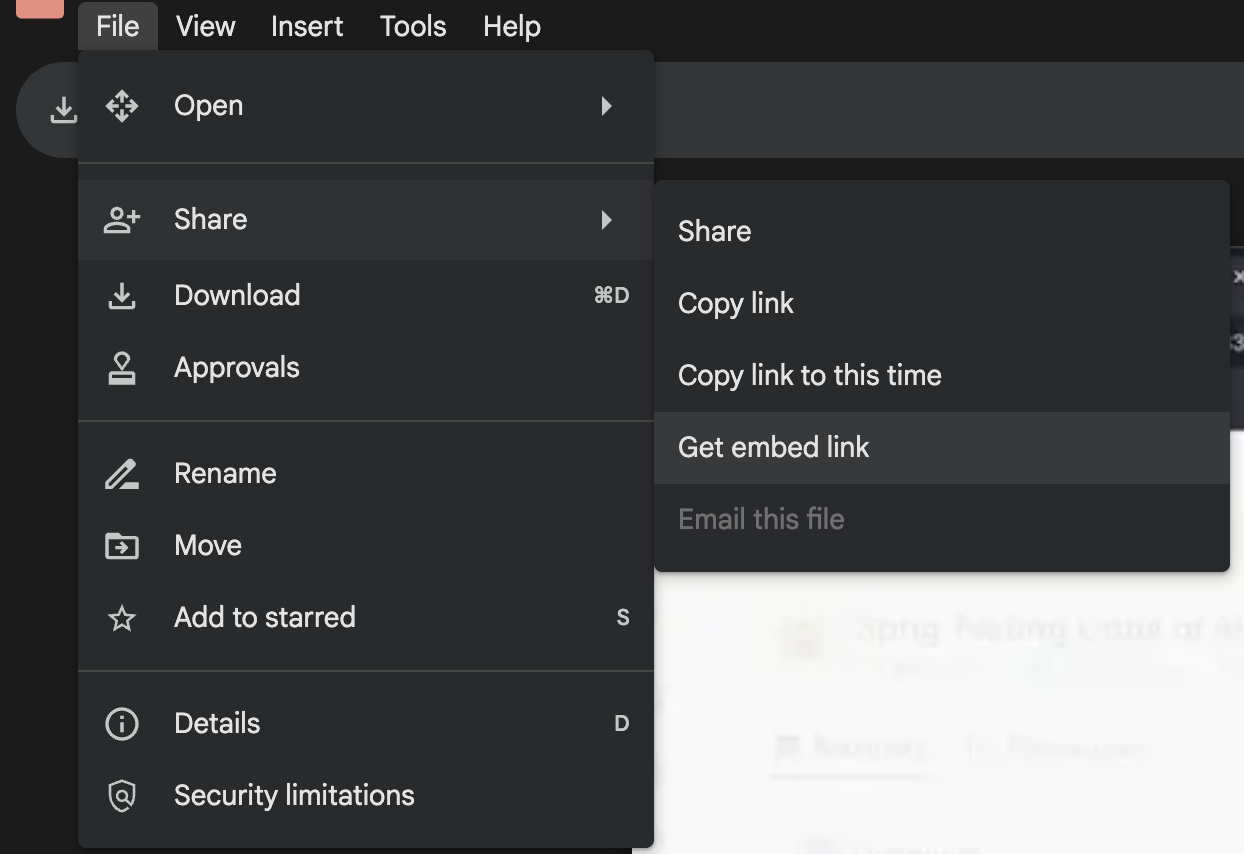Click the star icon for Add to starred
The height and width of the screenshot is (854, 1244).
122,618
